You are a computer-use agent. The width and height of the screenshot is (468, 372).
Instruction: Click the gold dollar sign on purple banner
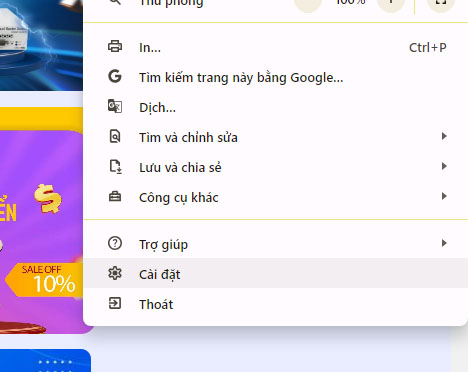[x=48, y=198]
